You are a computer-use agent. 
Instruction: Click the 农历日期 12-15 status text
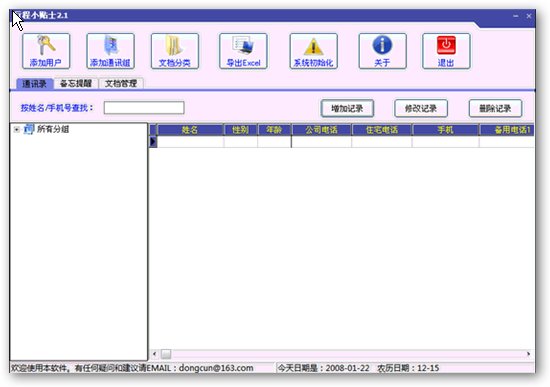[x=408, y=368]
